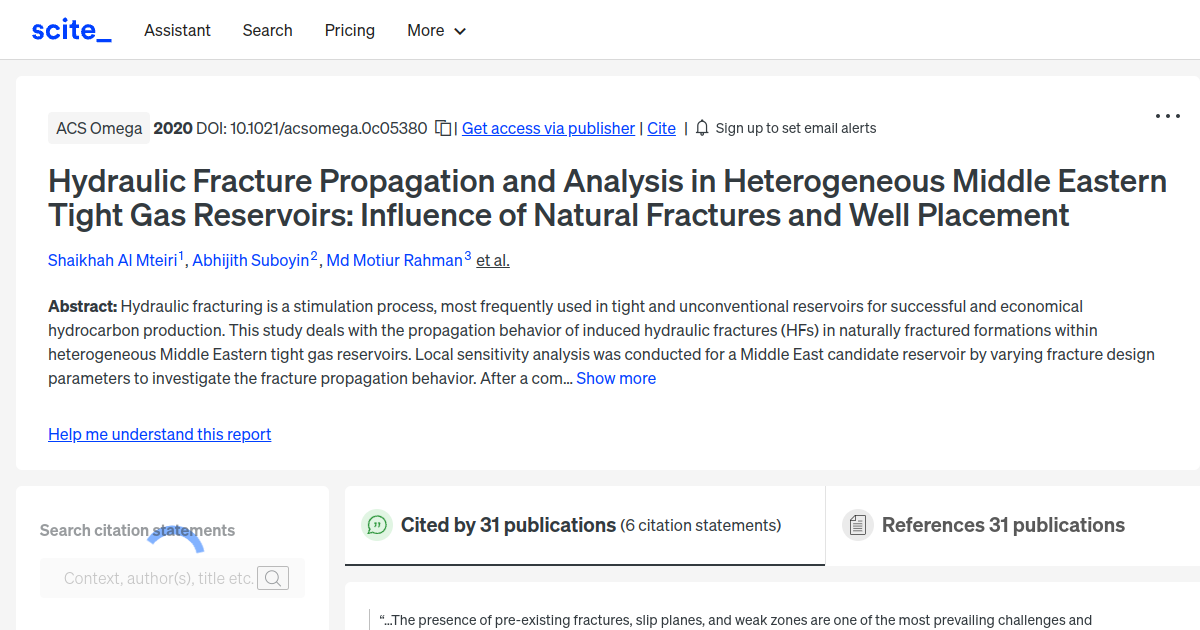This screenshot has width=1200, height=630.
Task: Click author link Md Motiur Rahman
Action: pos(394,260)
